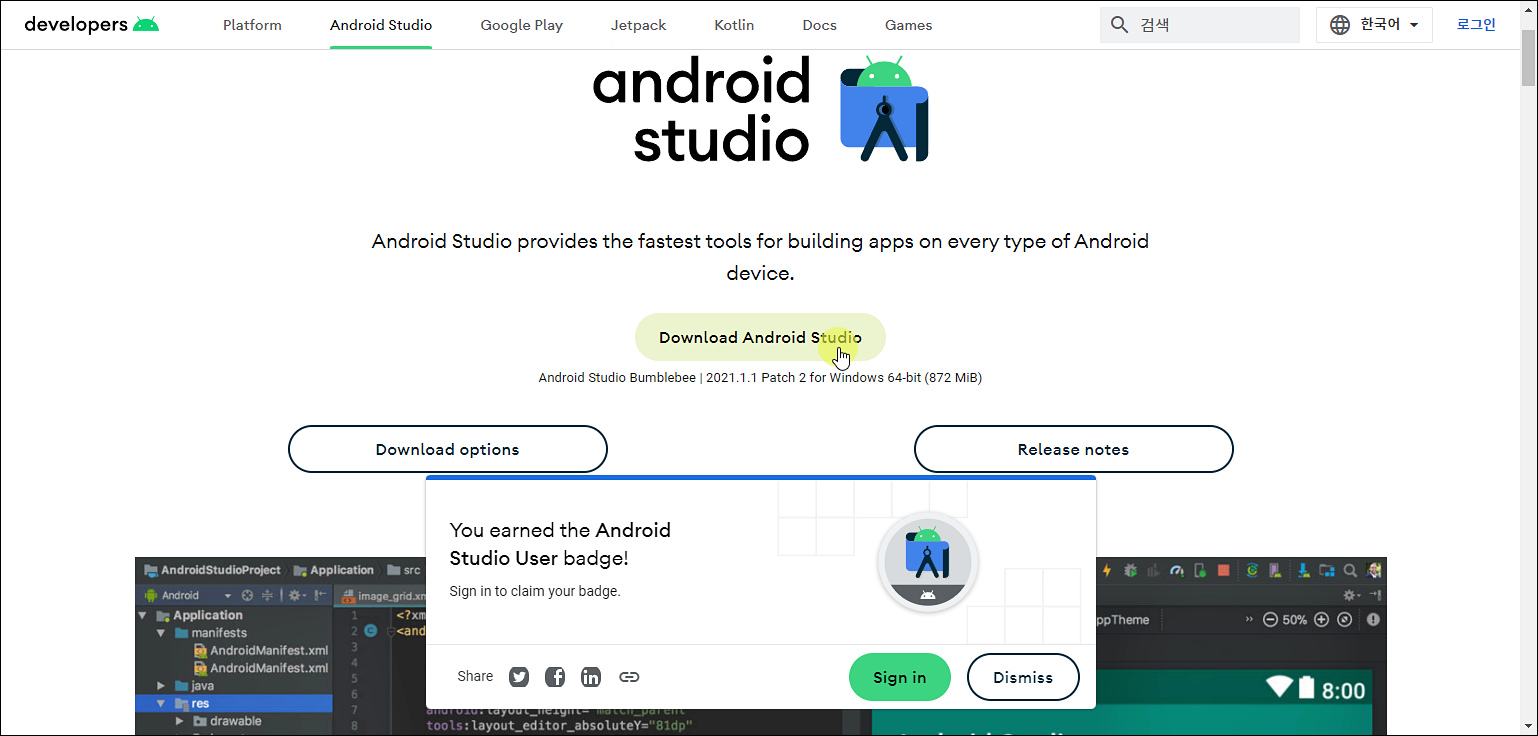Image resolution: width=1538 pixels, height=736 pixels.
Task: Click the SDK Manager download icon in IDE screenshot
Action: click(1304, 570)
